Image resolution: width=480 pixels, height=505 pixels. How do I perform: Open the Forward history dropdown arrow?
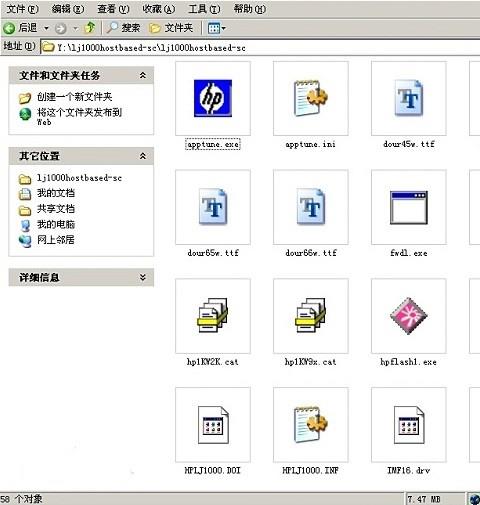pos(75,28)
